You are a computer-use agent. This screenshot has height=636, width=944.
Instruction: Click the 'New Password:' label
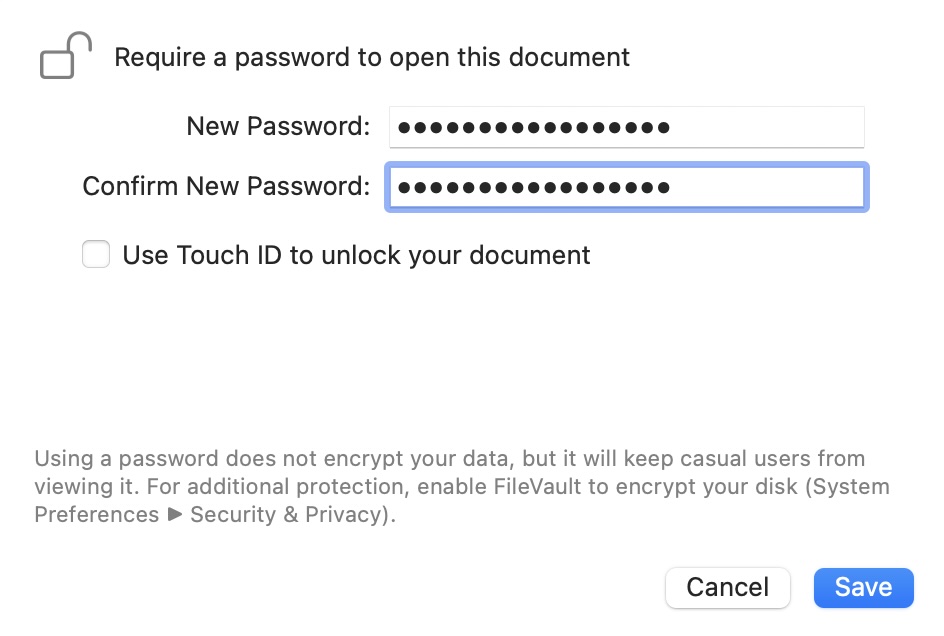click(278, 127)
